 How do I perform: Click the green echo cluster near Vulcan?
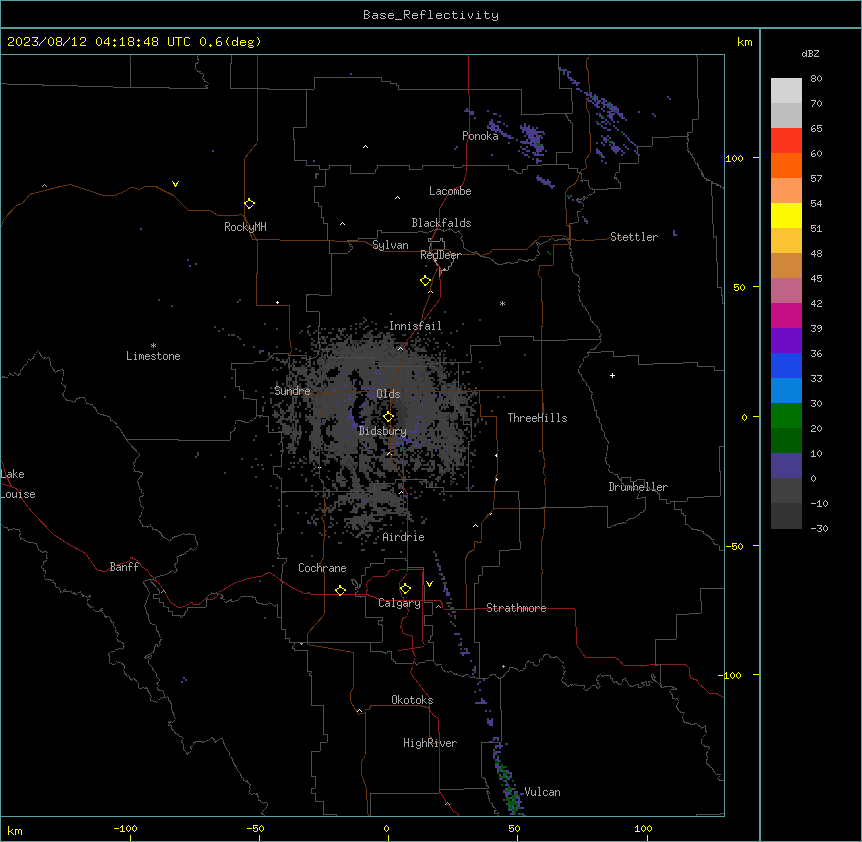tap(509, 787)
